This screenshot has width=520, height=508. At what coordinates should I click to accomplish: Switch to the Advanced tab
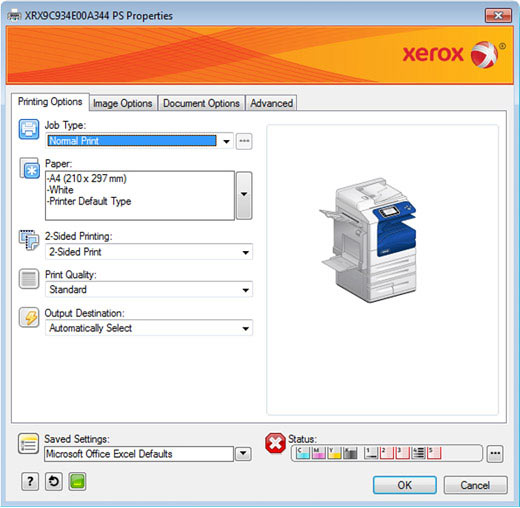[271, 103]
